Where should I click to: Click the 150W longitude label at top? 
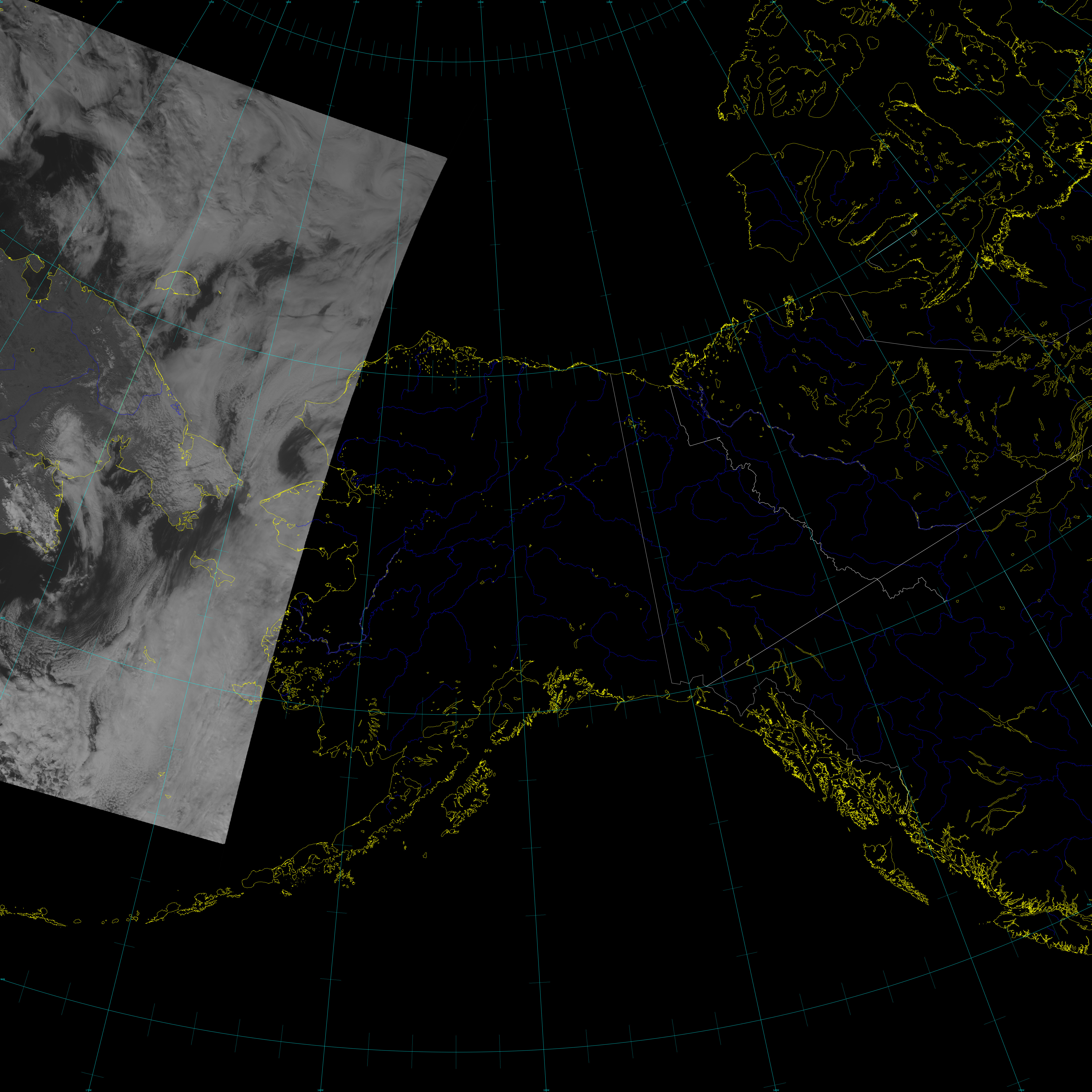[480, 2]
